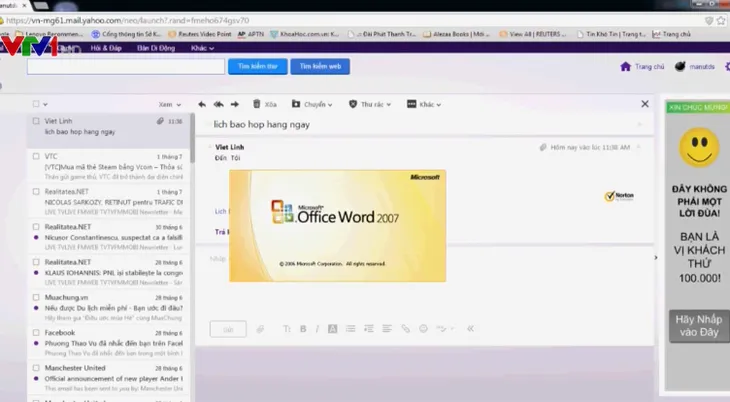Expand the side arrow beside the ad panel
This screenshot has height=402, width=730.
pos(656,258)
